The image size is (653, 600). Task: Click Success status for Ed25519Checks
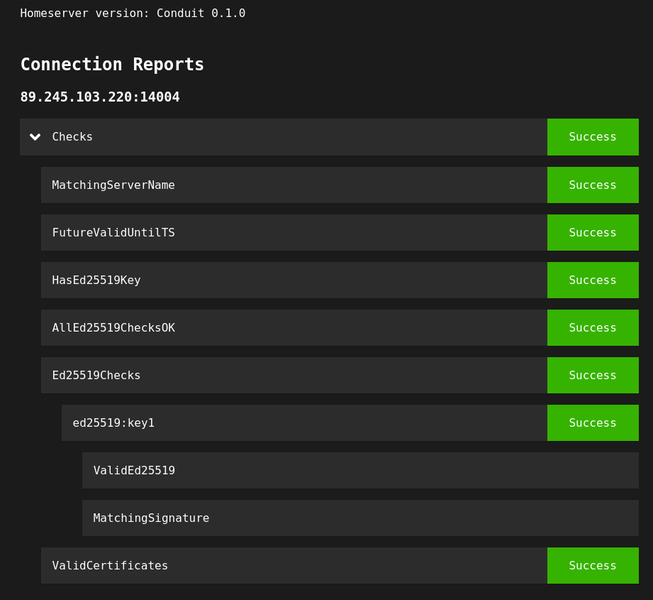pos(592,376)
